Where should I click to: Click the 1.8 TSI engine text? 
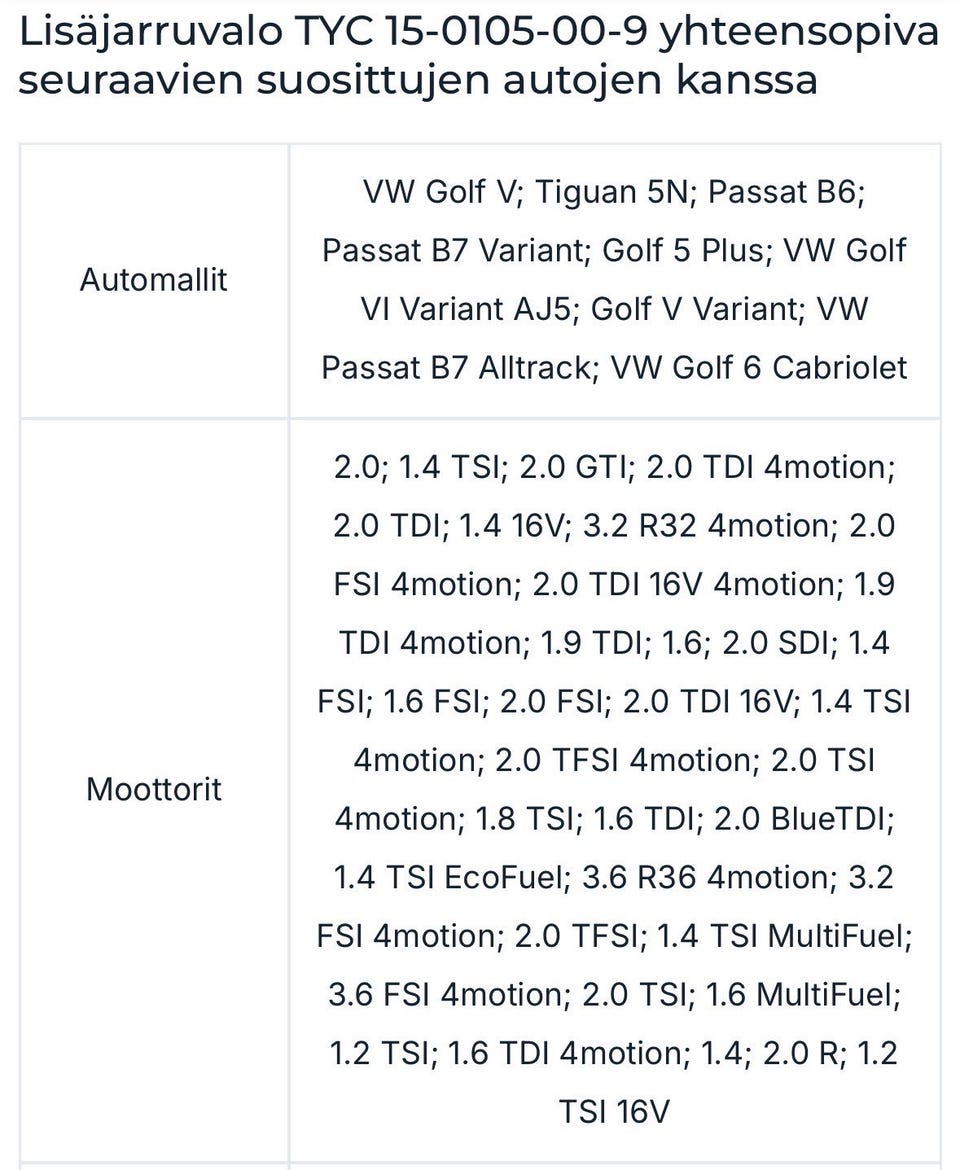coord(524,819)
